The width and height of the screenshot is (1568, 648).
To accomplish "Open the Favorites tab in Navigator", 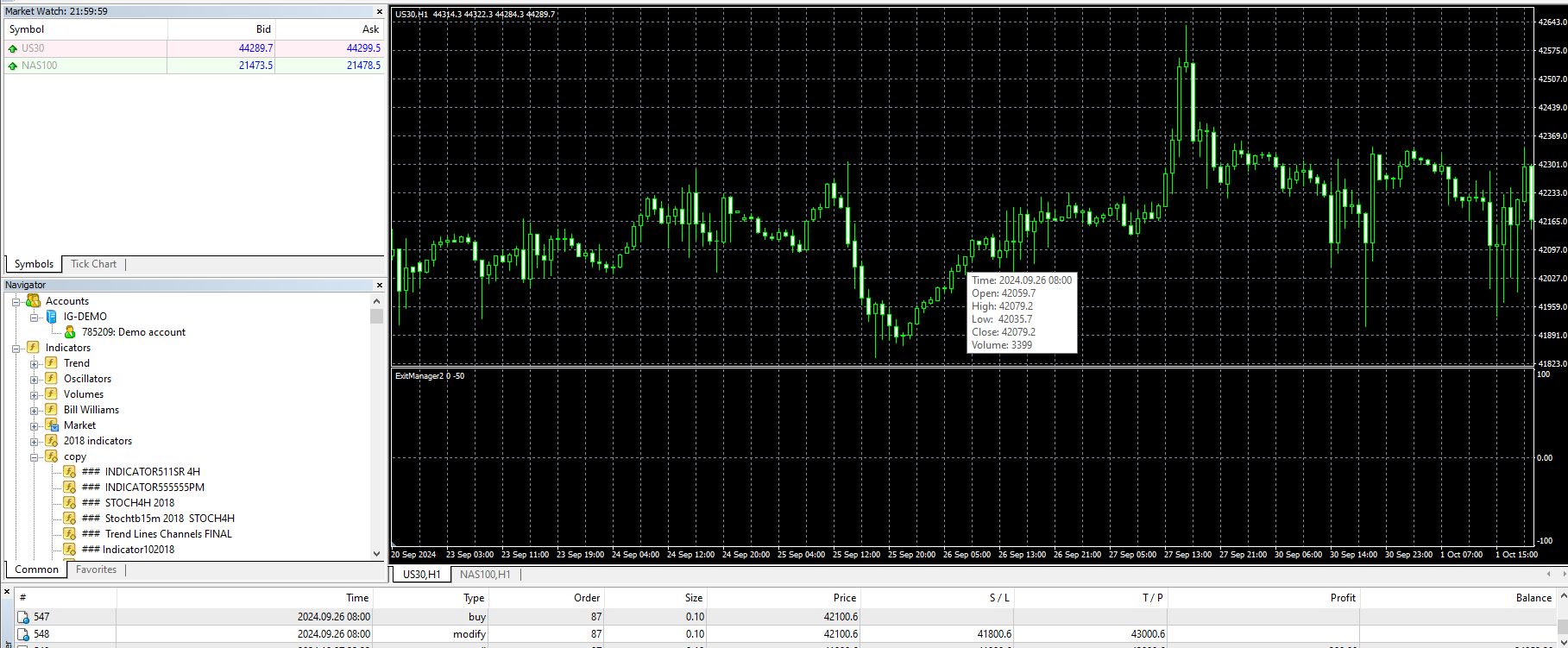I will pyautogui.click(x=96, y=569).
